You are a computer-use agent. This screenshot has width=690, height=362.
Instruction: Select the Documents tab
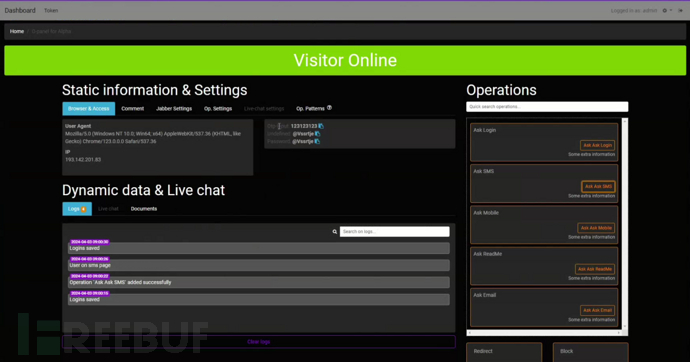coord(144,209)
